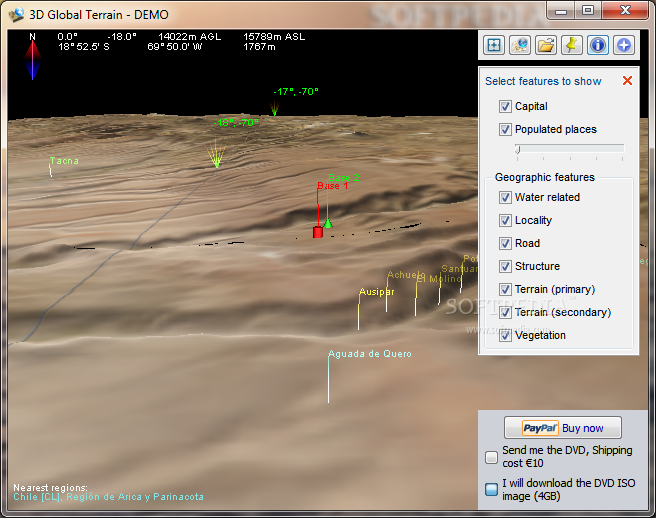The width and height of the screenshot is (656, 518).
Task: Toggle the Structure checkbox
Action: pyautogui.click(x=505, y=267)
